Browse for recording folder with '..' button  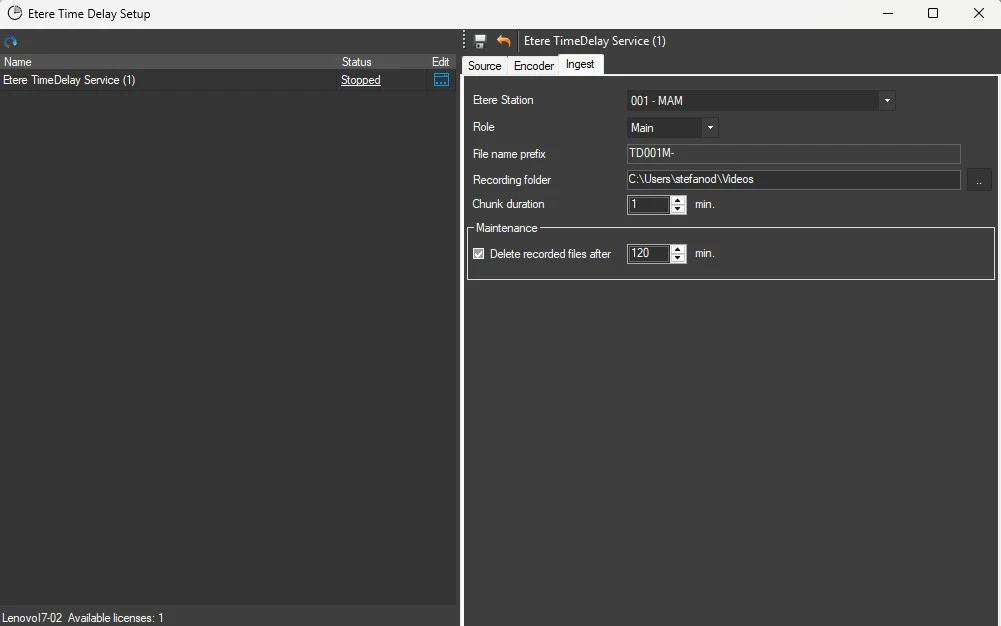click(x=978, y=180)
